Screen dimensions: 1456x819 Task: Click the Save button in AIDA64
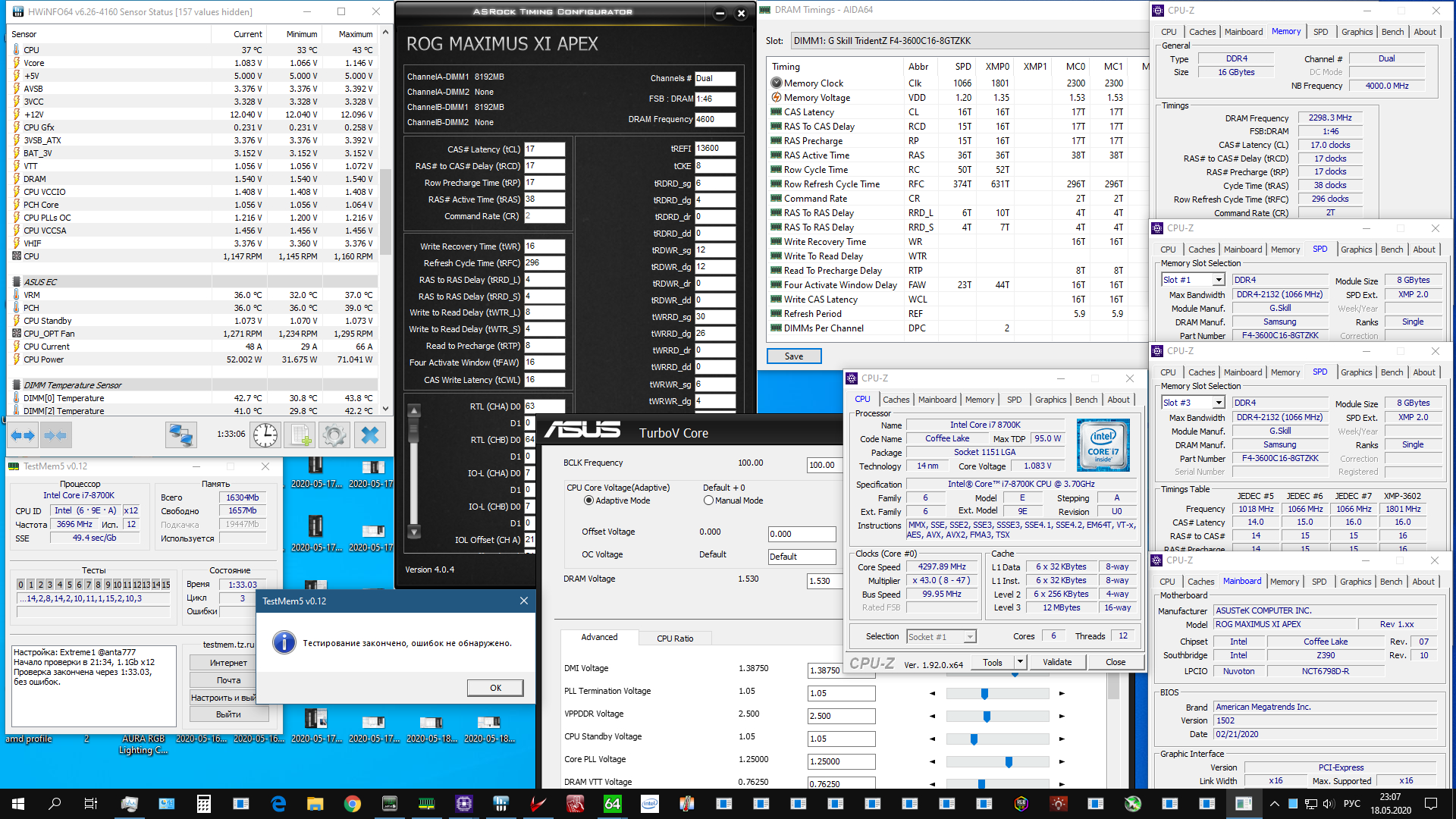pos(794,356)
